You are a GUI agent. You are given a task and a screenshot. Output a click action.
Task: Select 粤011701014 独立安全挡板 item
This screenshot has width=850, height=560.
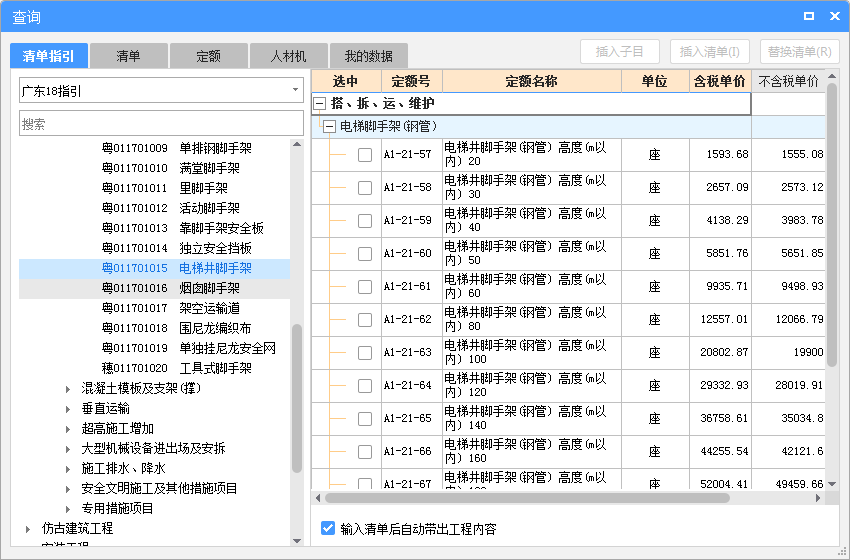click(x=177, y=248)
